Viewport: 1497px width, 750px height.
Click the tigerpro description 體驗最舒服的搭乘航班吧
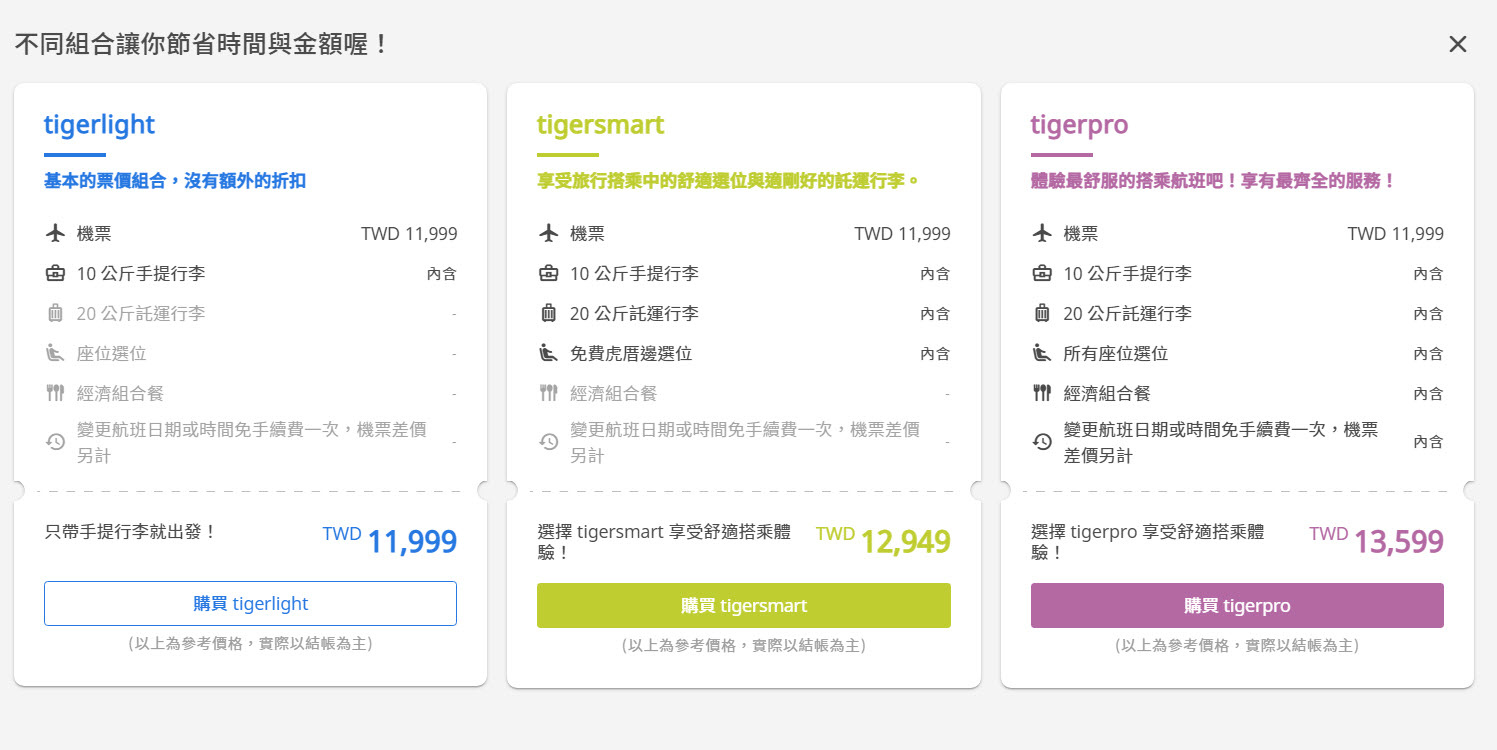(1213, 181)
